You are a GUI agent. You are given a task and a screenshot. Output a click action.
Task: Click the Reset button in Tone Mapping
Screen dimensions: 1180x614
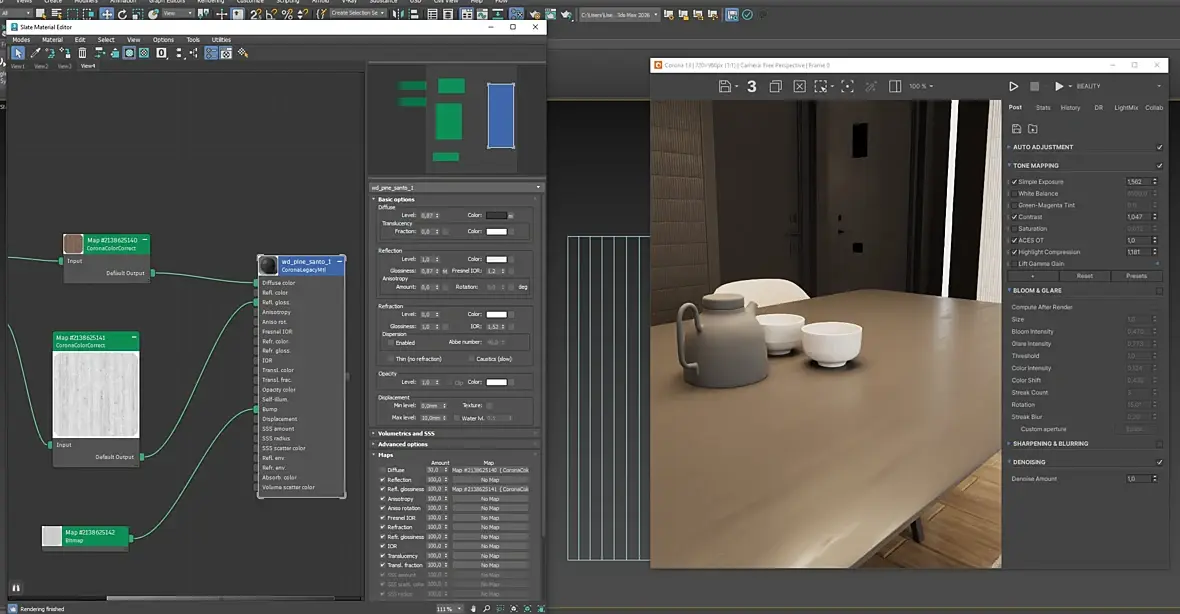1084,276
